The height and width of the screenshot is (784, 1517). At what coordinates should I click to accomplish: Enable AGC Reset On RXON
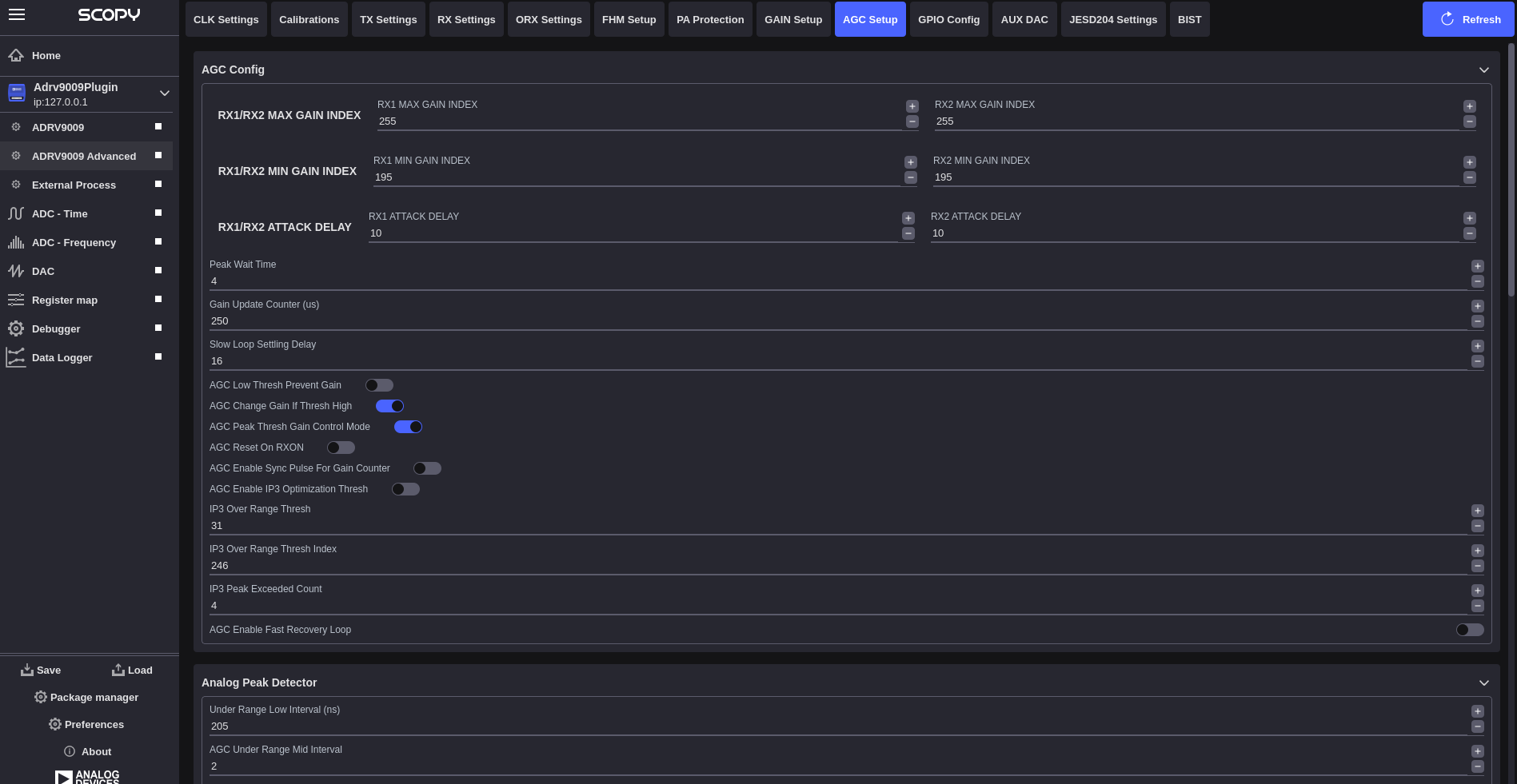(x=341, y=448)
